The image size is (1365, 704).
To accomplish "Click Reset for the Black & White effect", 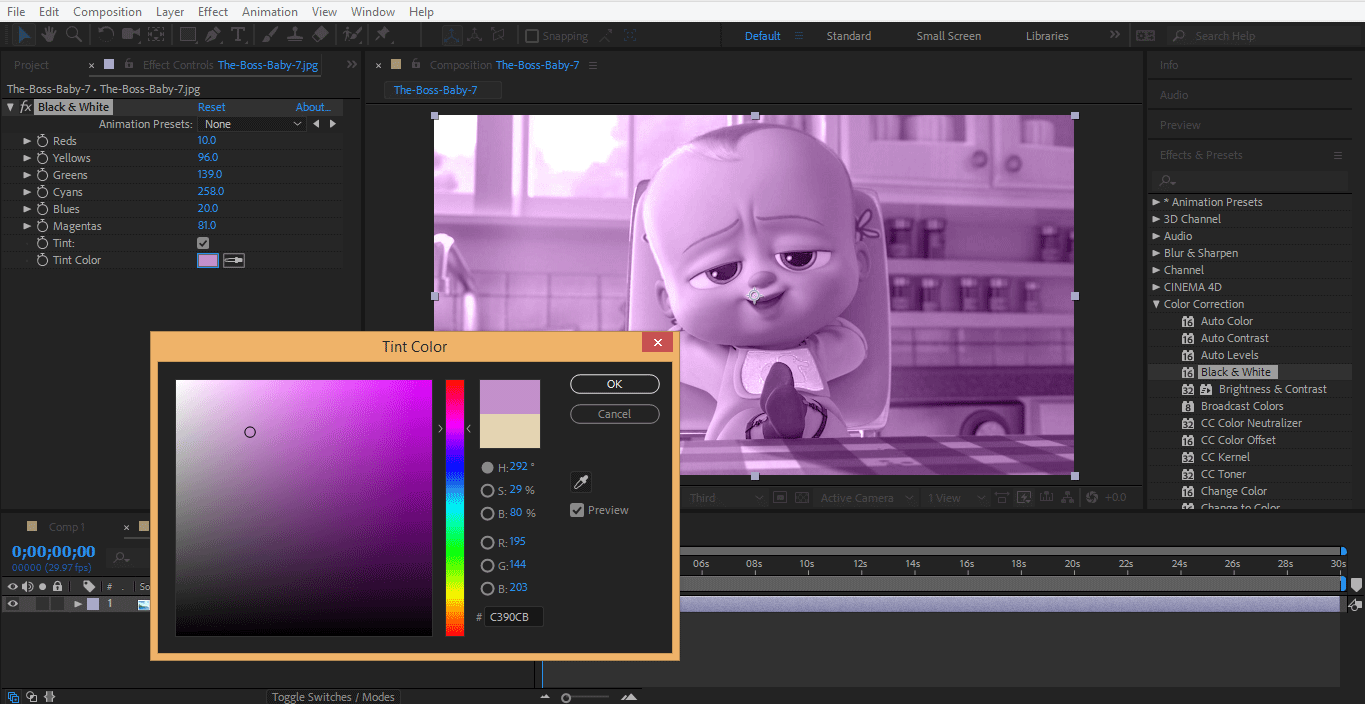I will point(211,107).
